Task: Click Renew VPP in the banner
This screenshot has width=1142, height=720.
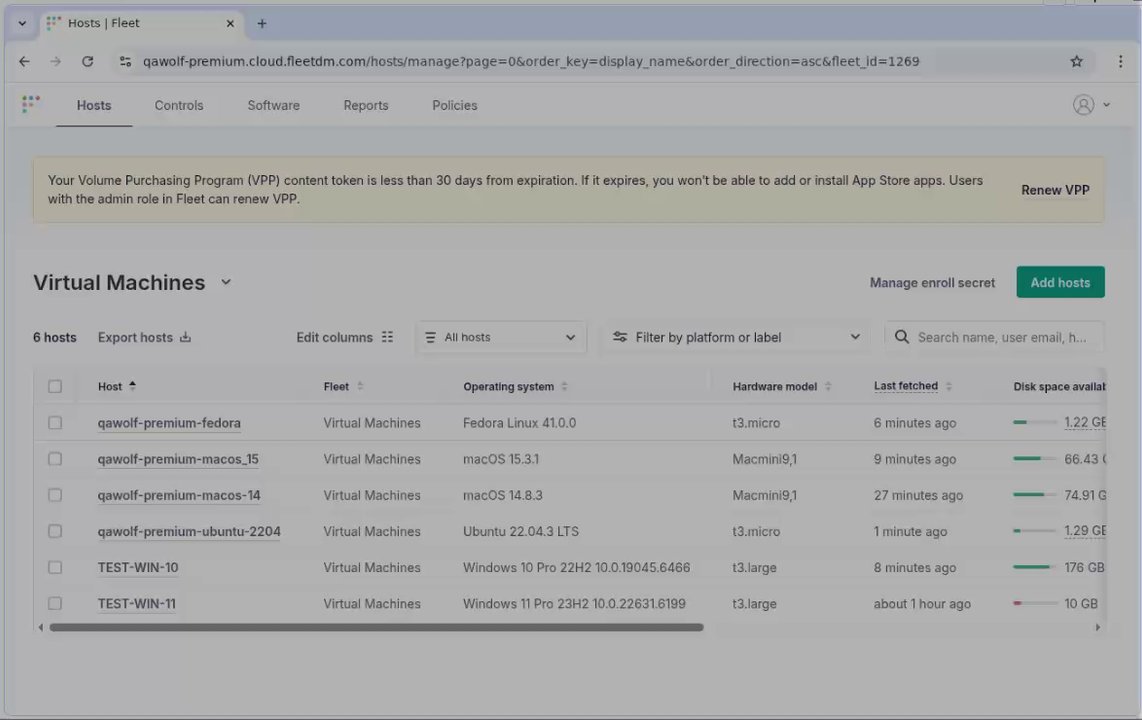Action: tap(1055, 190)
